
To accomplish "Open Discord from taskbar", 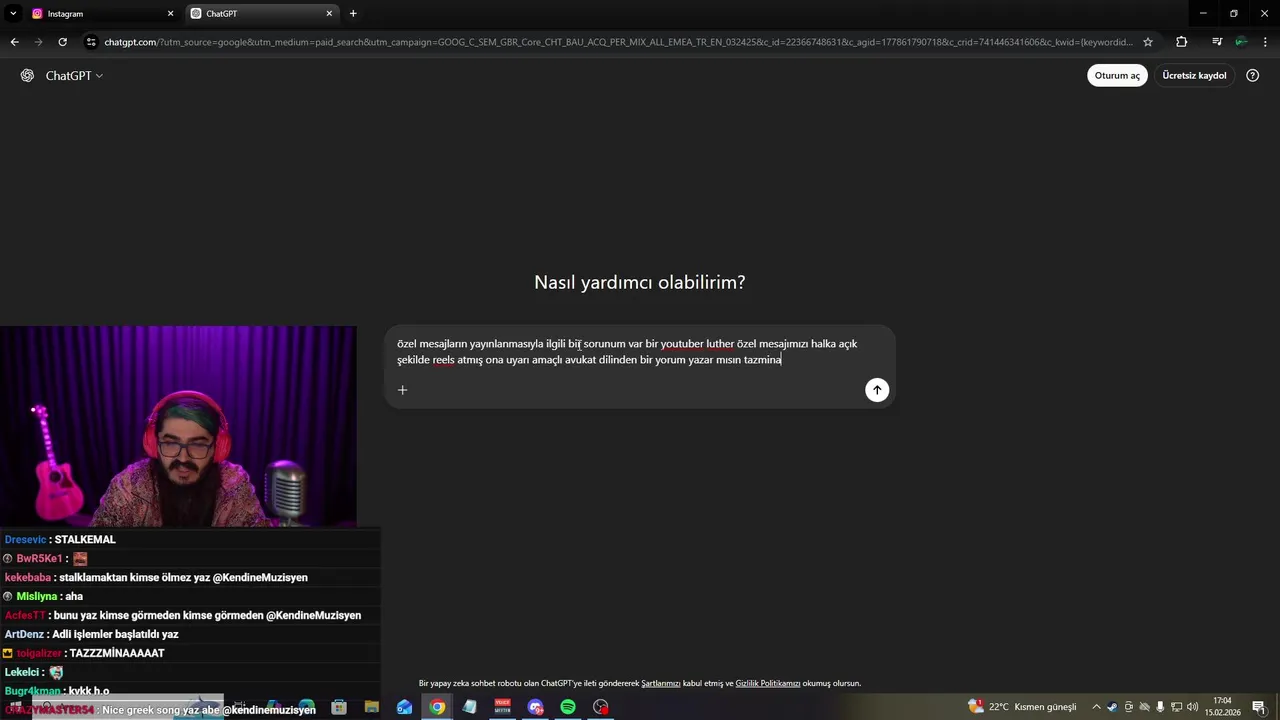I will click(535, 707).
